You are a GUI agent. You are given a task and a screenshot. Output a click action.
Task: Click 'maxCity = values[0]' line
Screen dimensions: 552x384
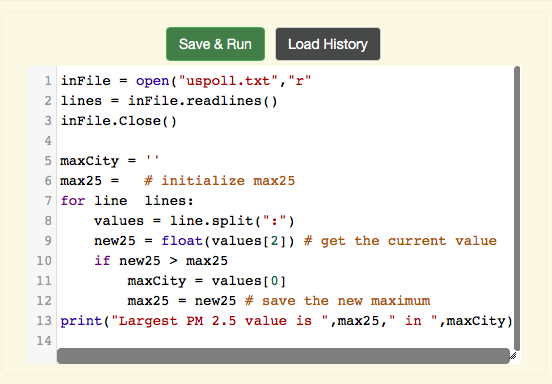click(x=207, y=281)
